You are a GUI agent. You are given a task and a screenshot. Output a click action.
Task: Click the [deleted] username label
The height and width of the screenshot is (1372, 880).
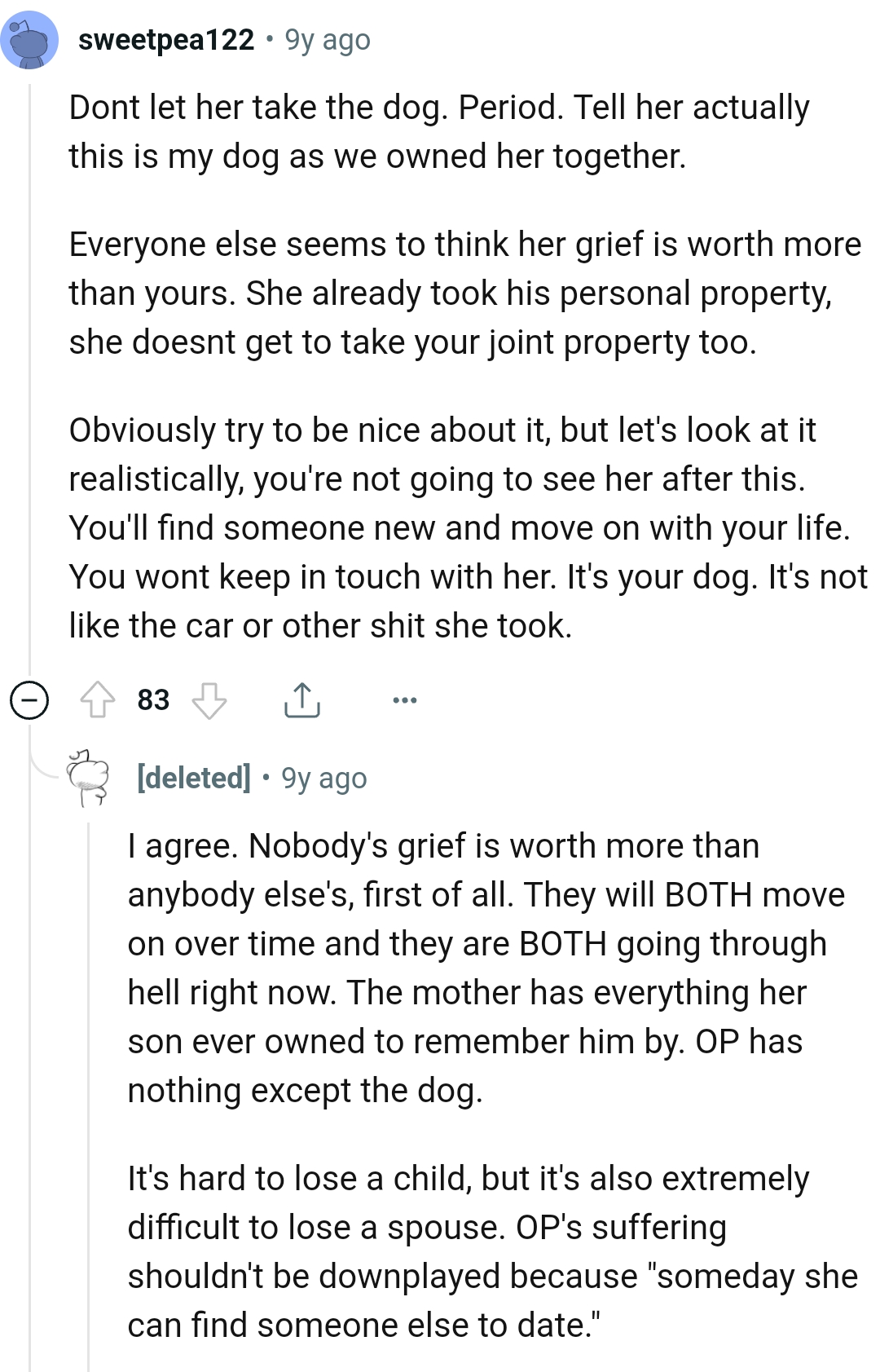[192, 779]
